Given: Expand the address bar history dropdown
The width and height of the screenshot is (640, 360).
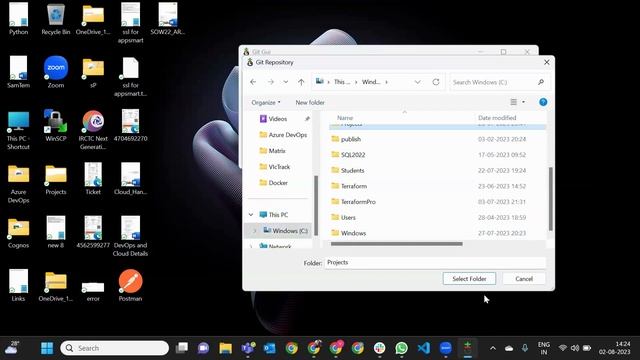Looking at the screenshot, I should 418,82.
